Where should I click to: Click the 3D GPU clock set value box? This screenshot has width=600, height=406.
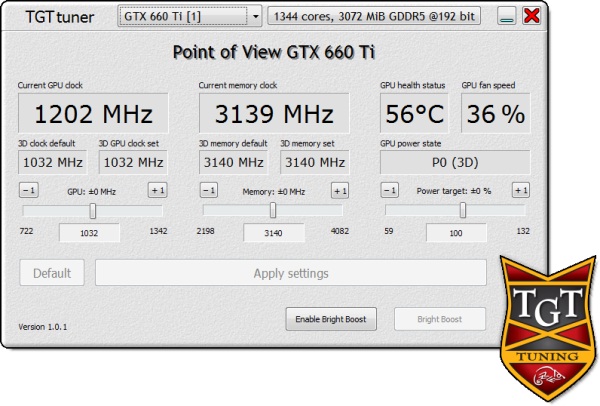pyautogui.click(x=133, y=162)
